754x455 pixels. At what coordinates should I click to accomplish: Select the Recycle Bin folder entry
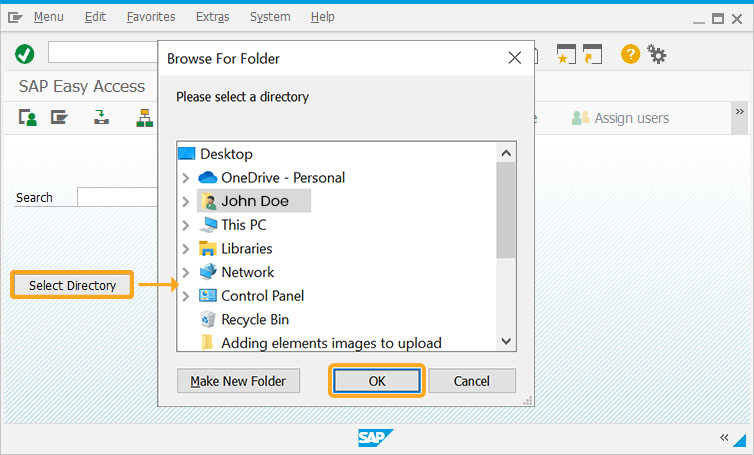click(245, 319)
